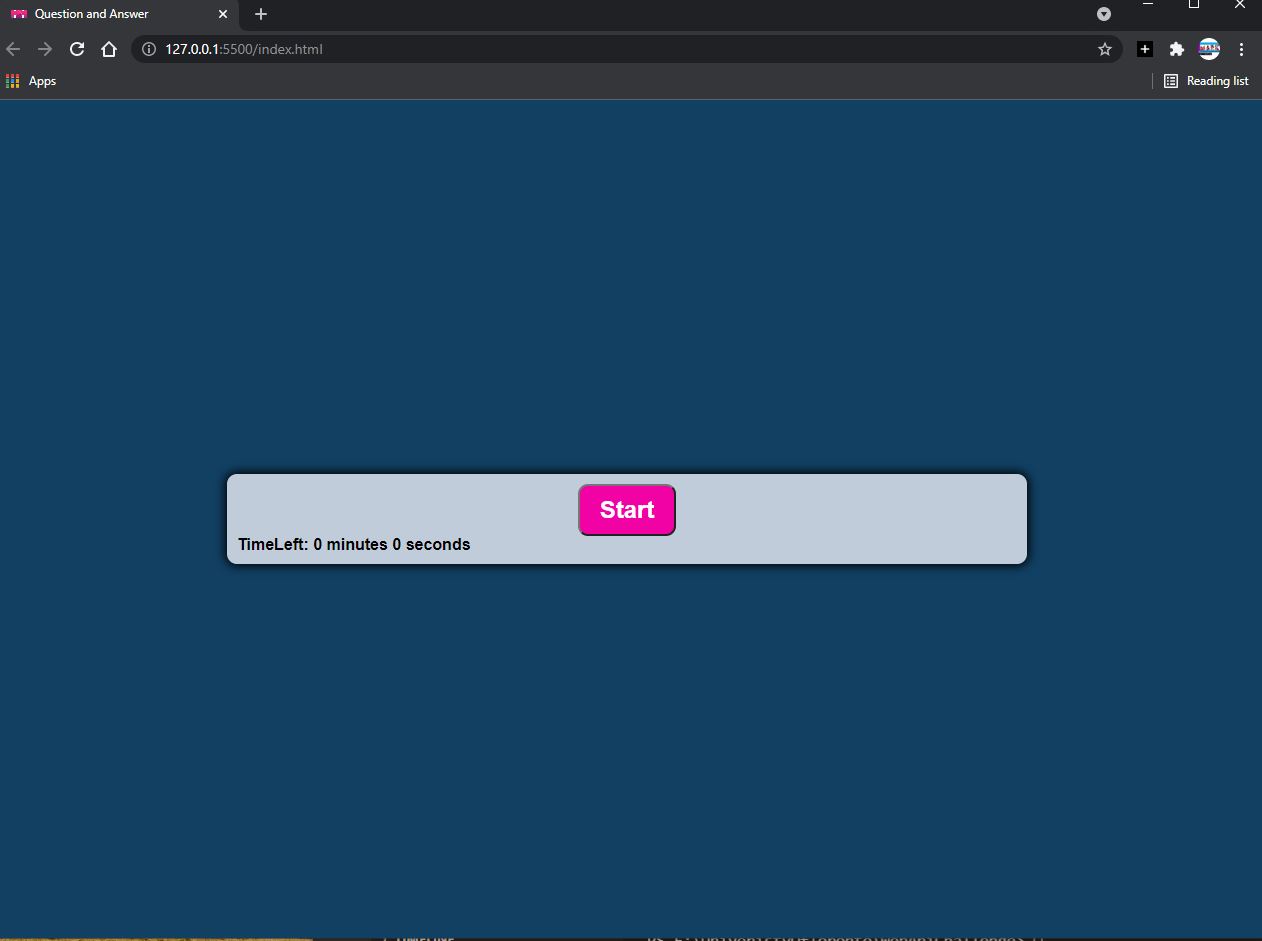Click the Reading list text label
The width and height of the screenshot is (1262, 941).
(1216, 81)
